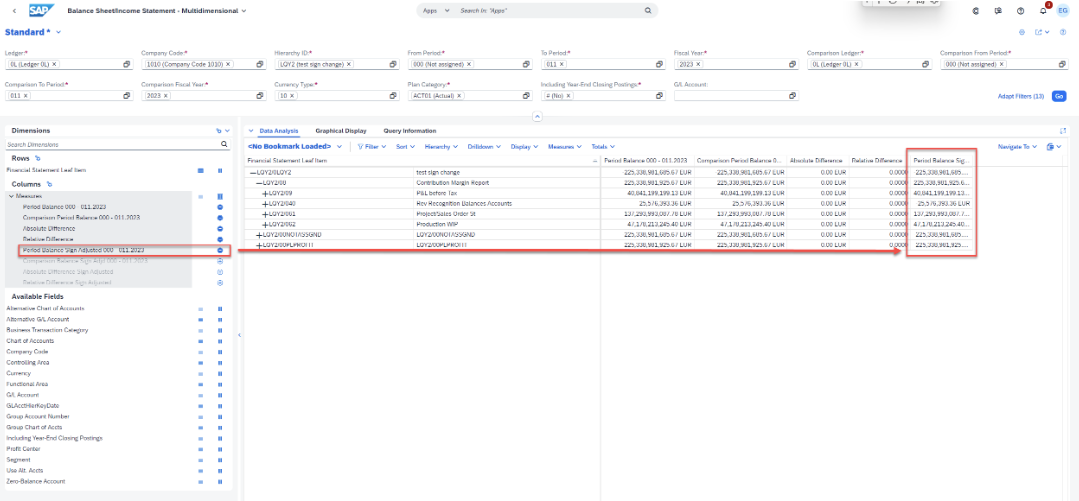The image size is (1079, 501).
Task: Collapse the Measures node in Columns
Action: (11, 196)
